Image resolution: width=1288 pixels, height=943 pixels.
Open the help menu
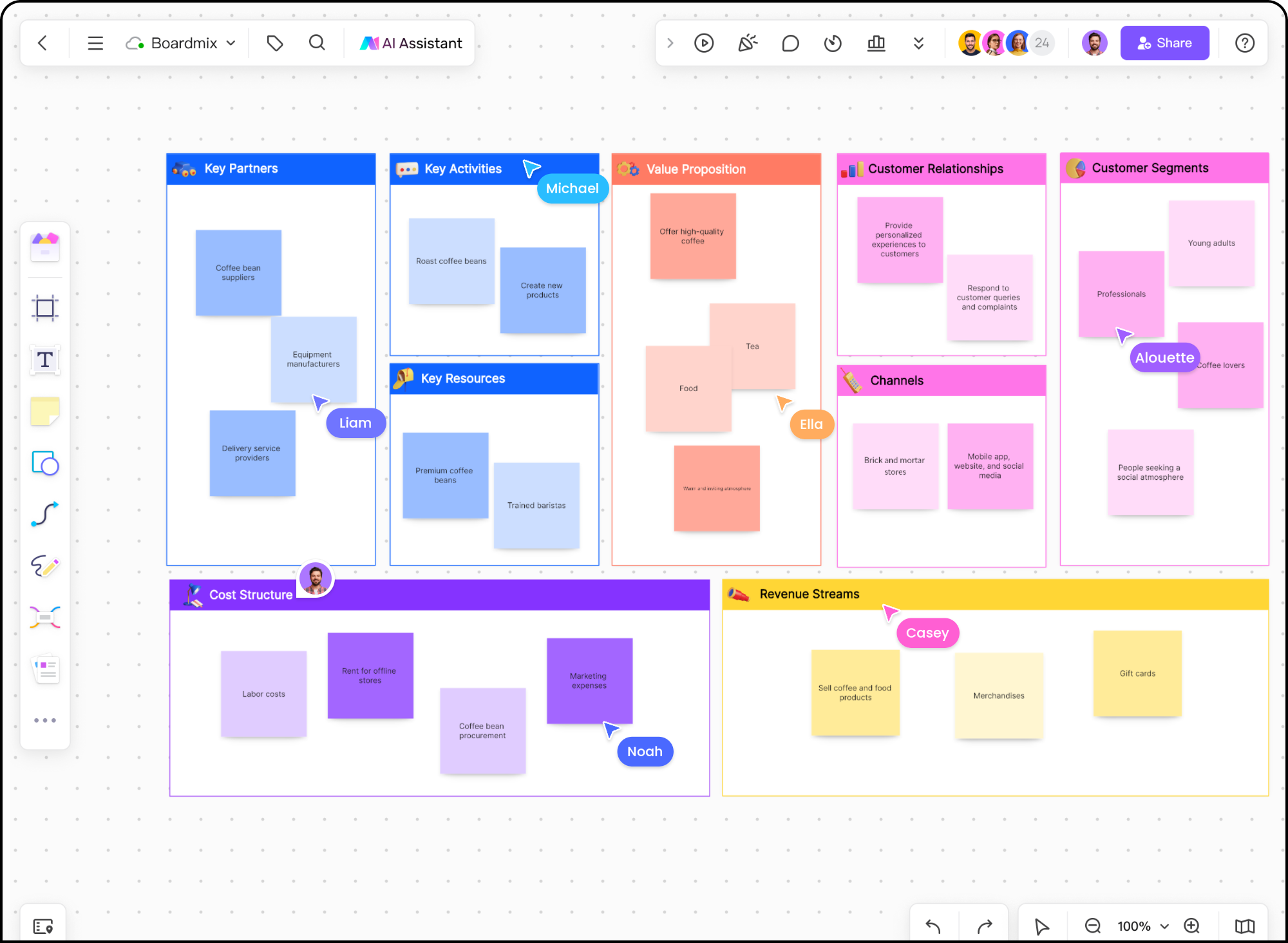[1246, 43]
